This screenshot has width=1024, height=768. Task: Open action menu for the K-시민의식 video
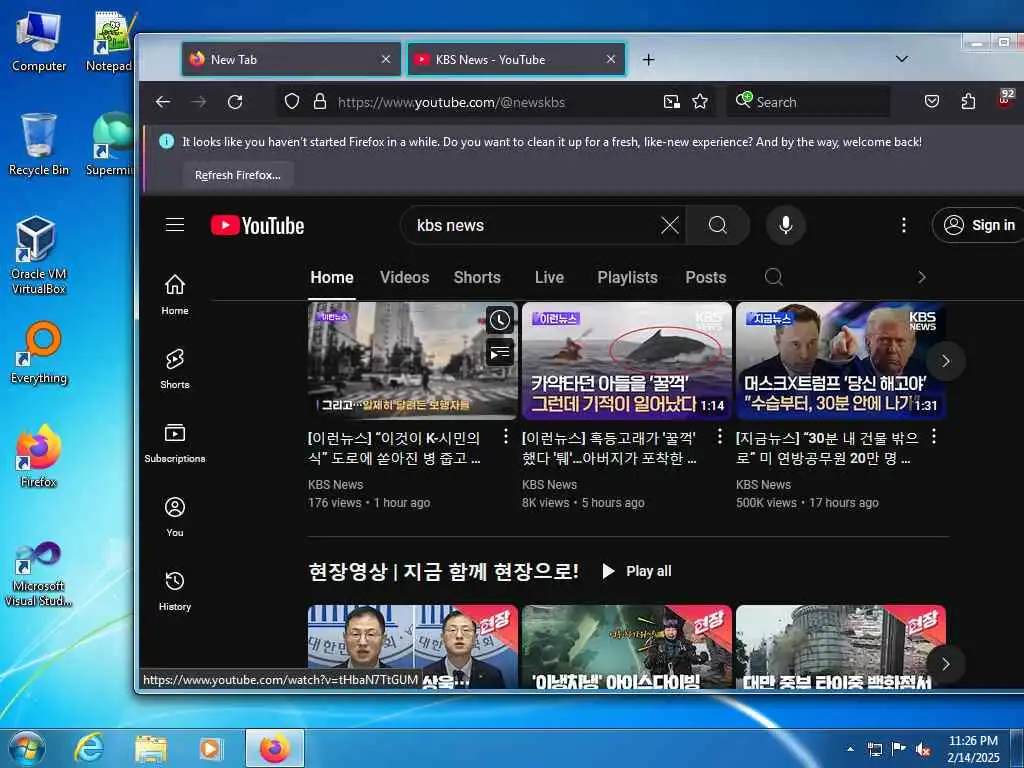pyautogui.click(x=506, y=436)
